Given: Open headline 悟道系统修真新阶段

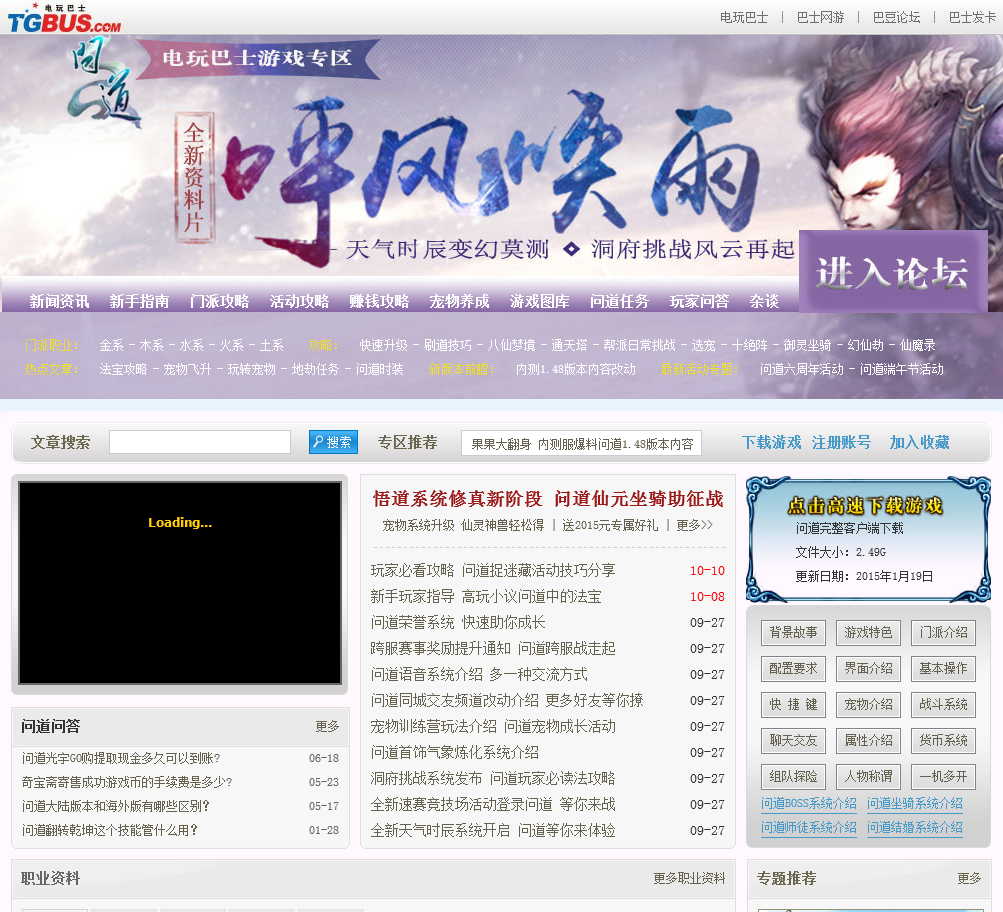Looking at the screenshot, I should [457, 499].
